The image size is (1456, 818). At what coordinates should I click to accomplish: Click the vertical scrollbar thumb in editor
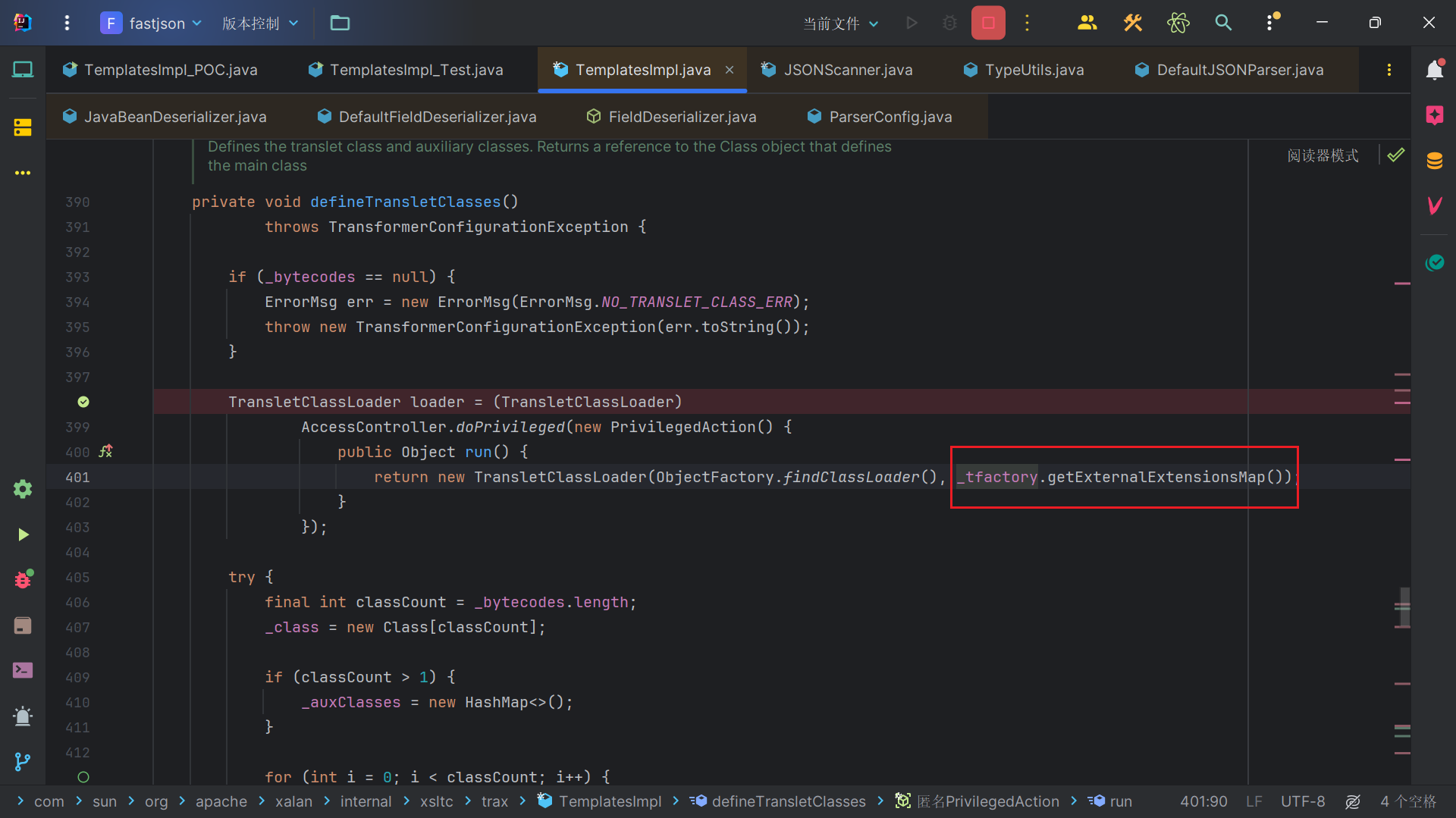pos(1404,606)
